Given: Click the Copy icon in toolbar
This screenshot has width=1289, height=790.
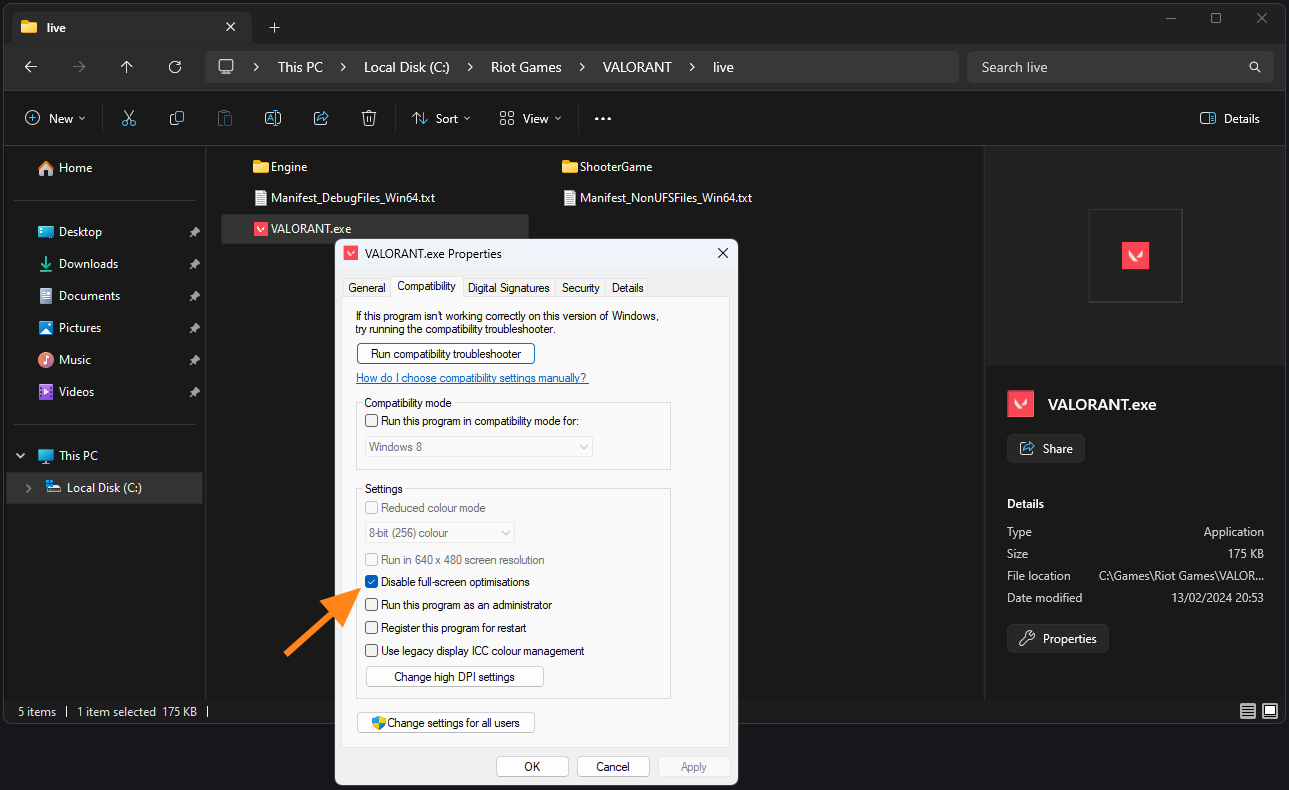Looking at the screenshot, I should coord(177,118).
